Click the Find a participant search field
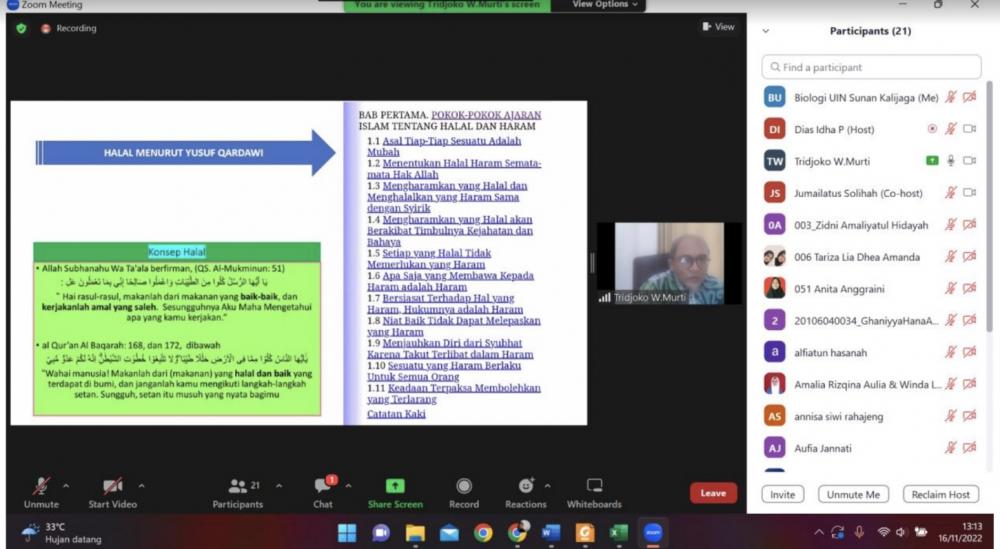This screenshot has height=549, width=1000. pos(871,67)
